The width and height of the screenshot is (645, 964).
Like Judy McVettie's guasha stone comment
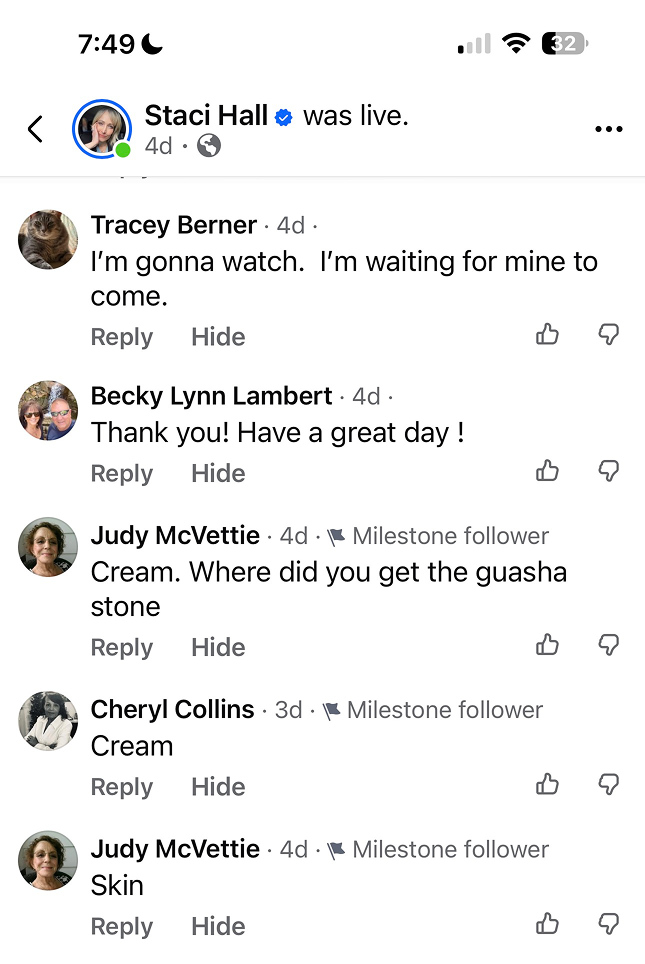point(547,645)
